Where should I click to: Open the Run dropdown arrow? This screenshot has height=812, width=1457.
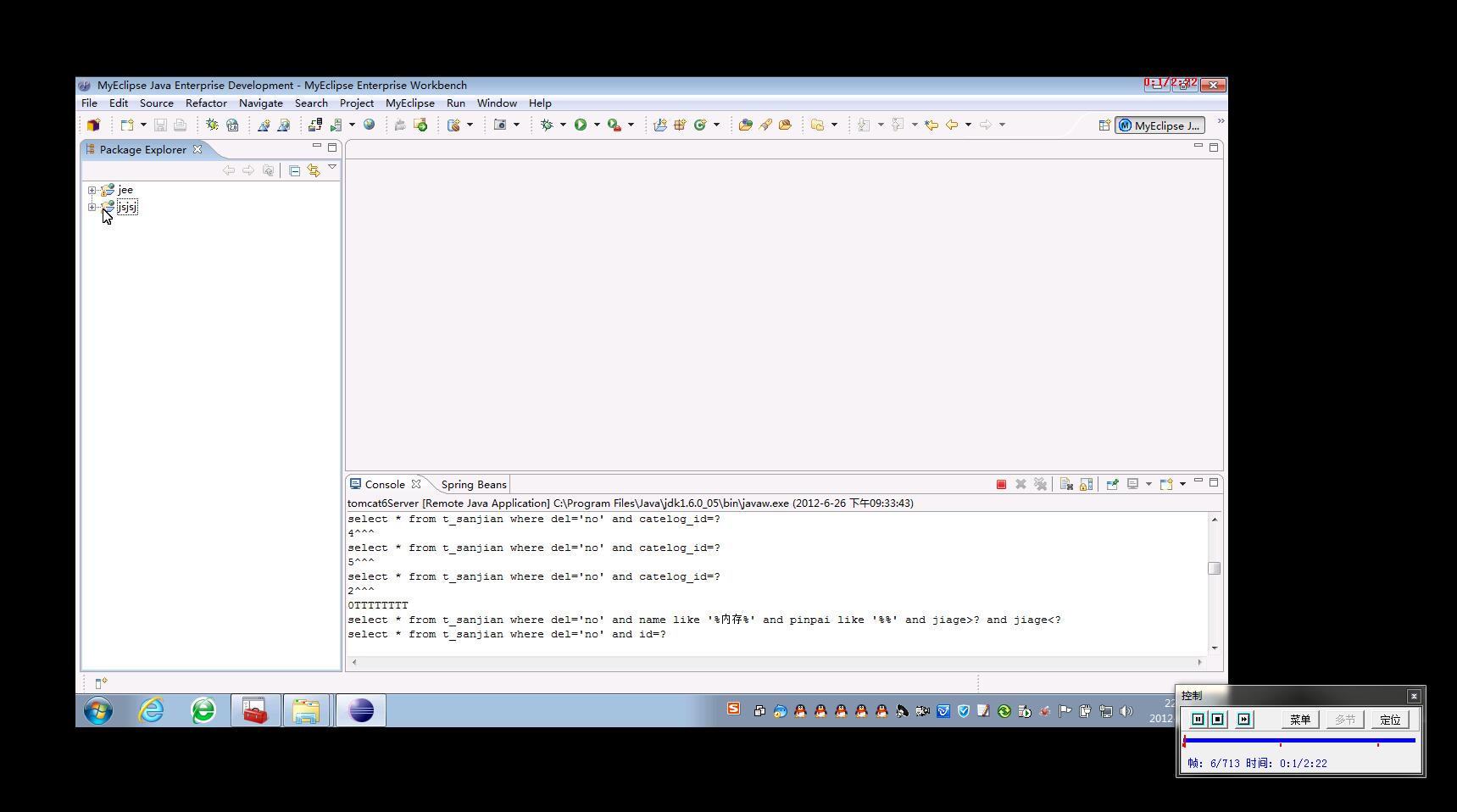(597, 125)
